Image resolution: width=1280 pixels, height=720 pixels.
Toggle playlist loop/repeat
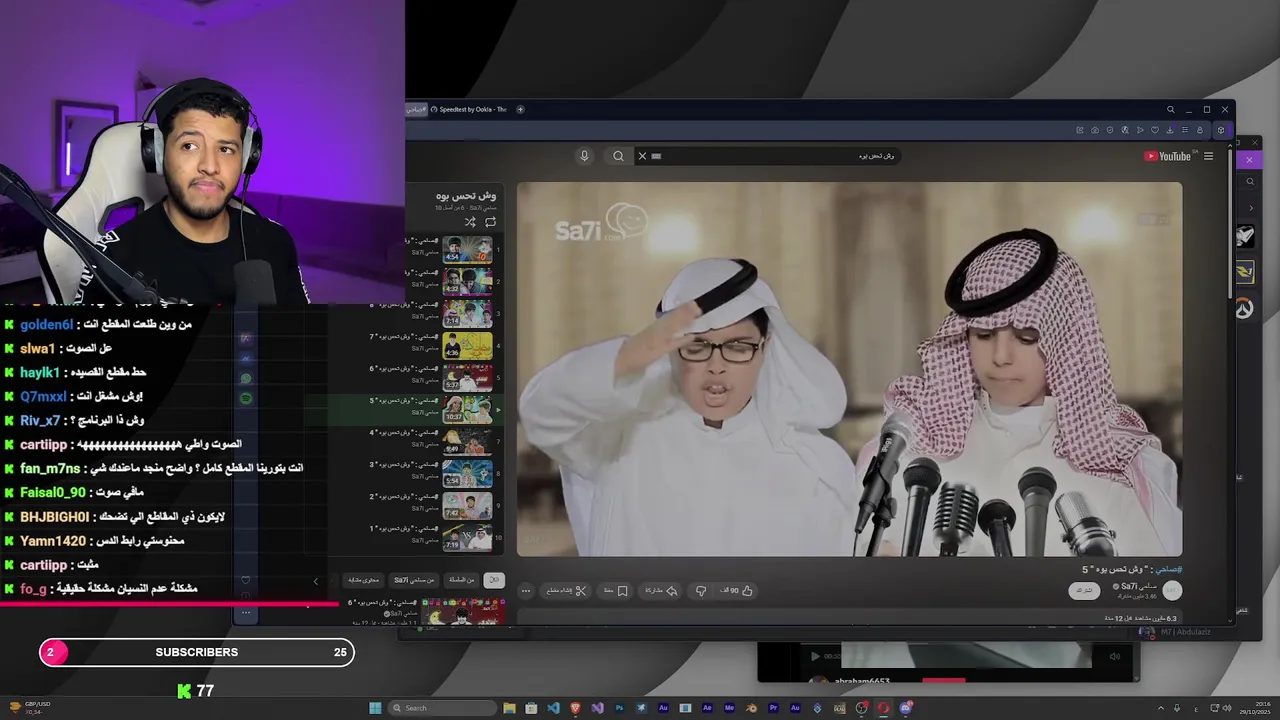490,222
